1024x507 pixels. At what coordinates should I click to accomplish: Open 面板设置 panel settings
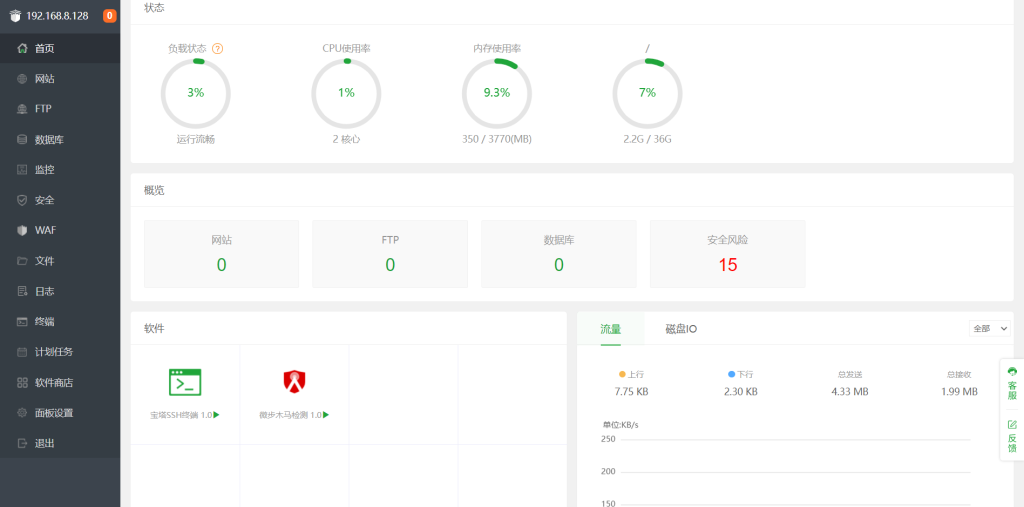pos(53,413)
